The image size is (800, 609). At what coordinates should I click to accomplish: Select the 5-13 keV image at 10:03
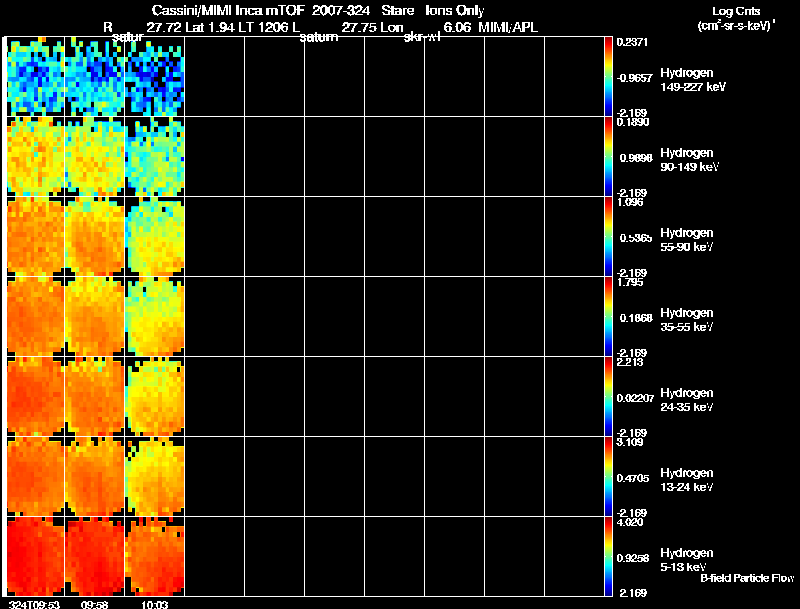155,556
